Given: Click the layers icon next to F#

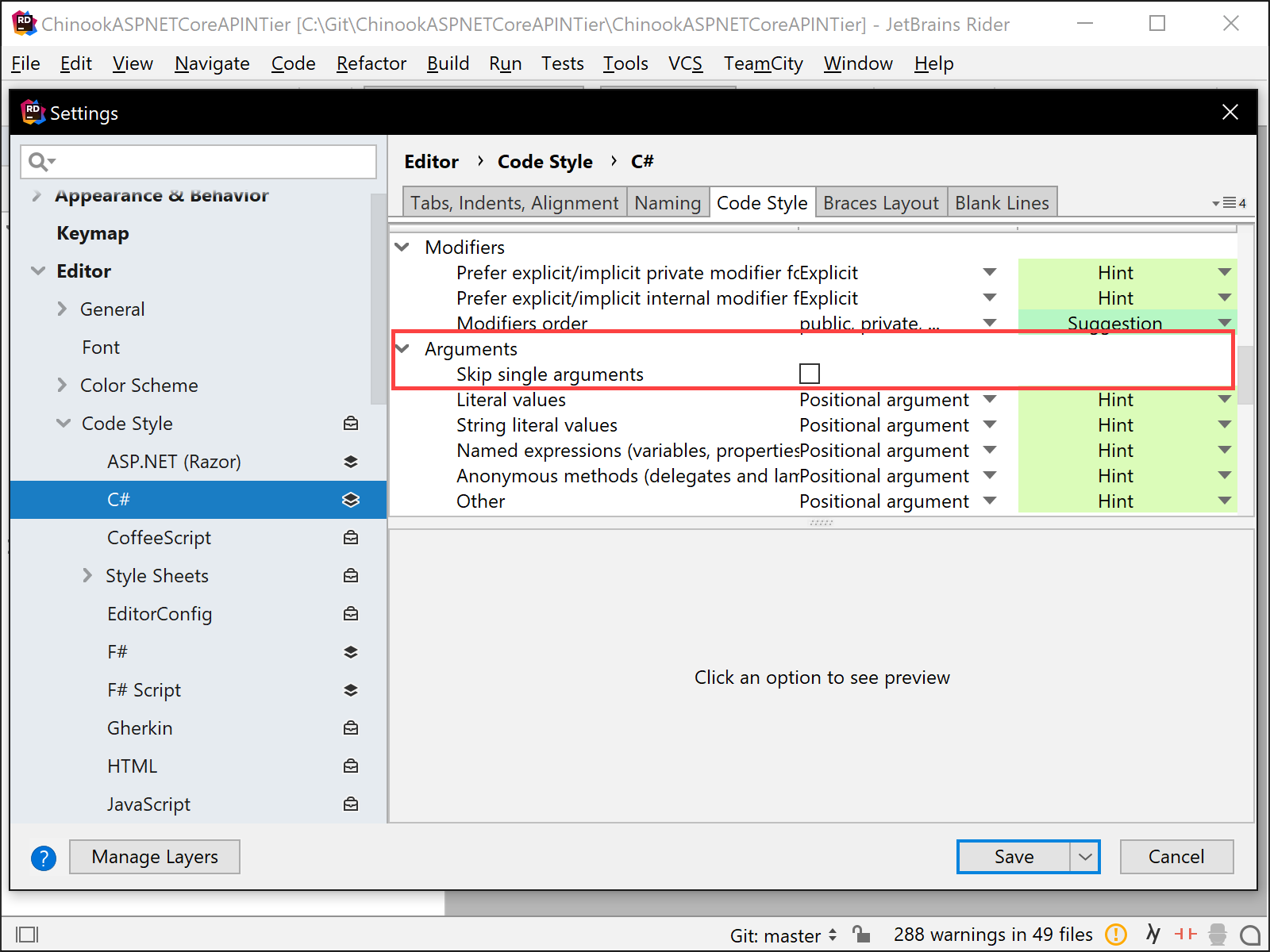Looking at the screenshot, I should pos(351,652).
